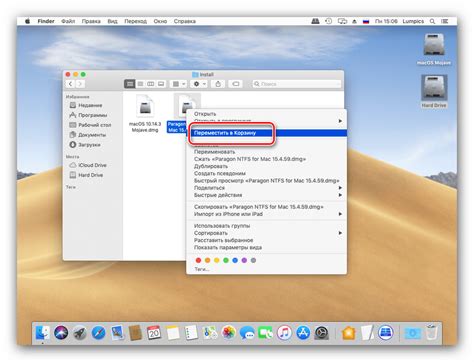
Task: Open Finder from the Dock
Action: 42,333
